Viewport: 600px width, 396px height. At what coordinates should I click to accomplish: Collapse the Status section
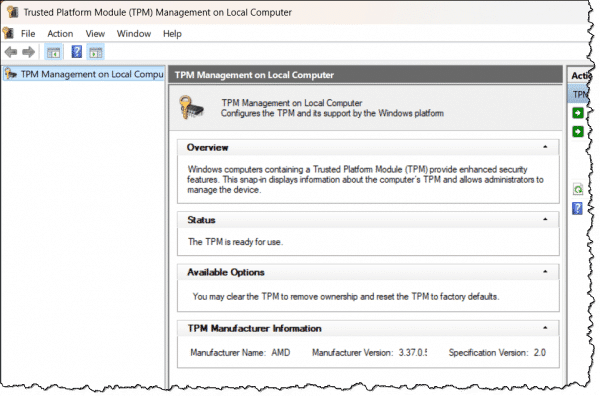(545, 219)
